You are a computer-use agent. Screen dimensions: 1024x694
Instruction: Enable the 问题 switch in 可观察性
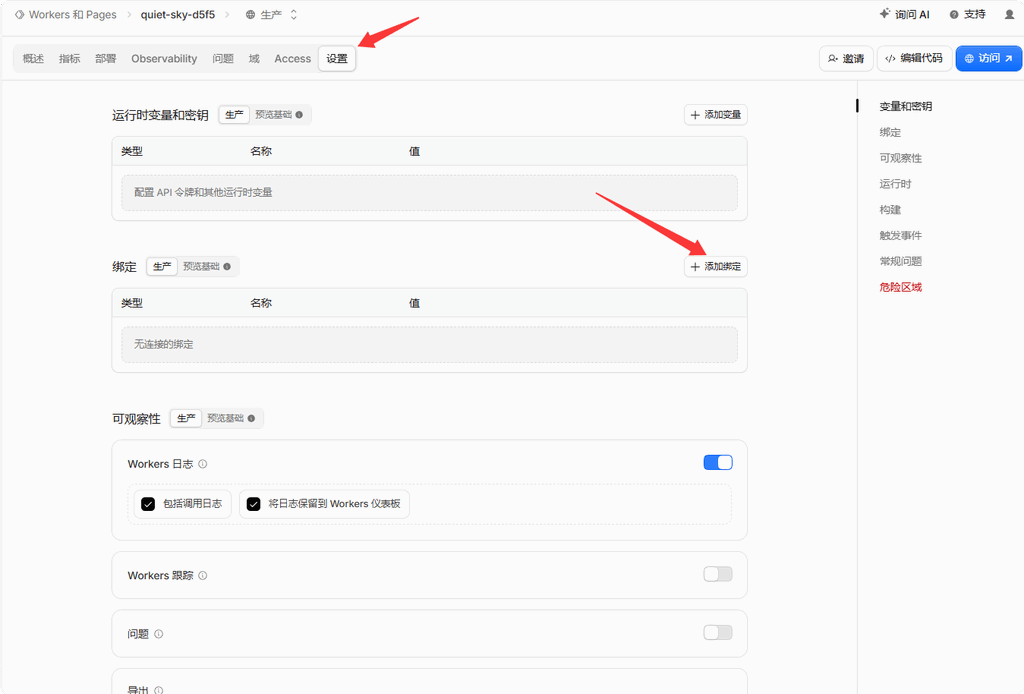718,633
